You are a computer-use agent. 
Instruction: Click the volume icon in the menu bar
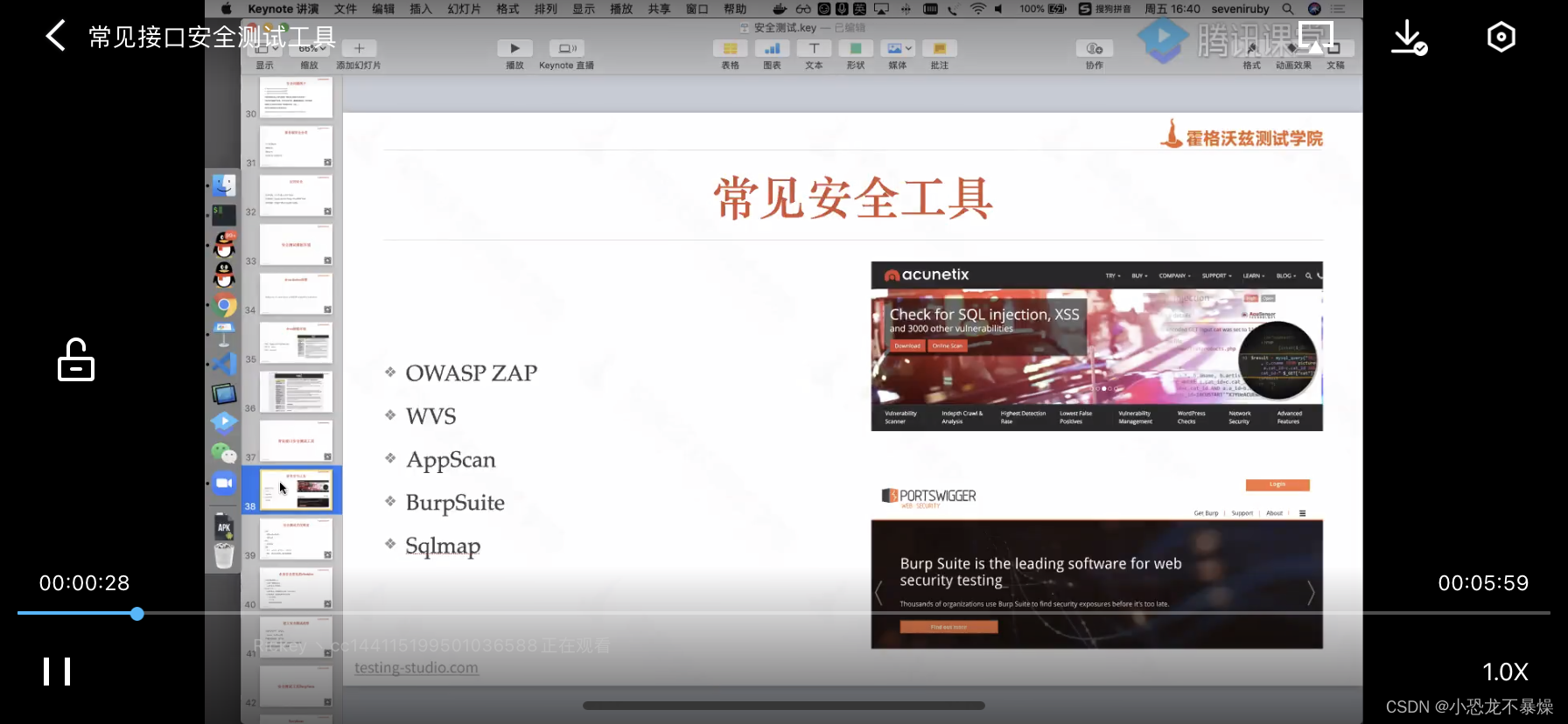(x=998, y=9)
